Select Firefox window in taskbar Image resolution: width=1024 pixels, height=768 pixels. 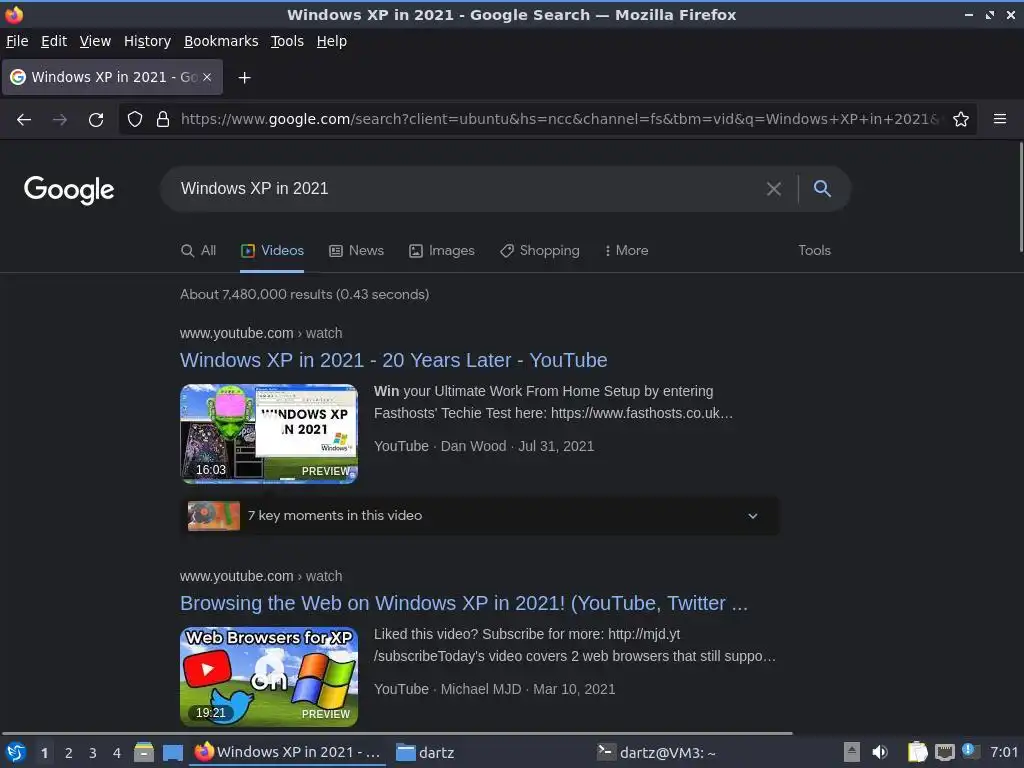[x=288, y=752]
